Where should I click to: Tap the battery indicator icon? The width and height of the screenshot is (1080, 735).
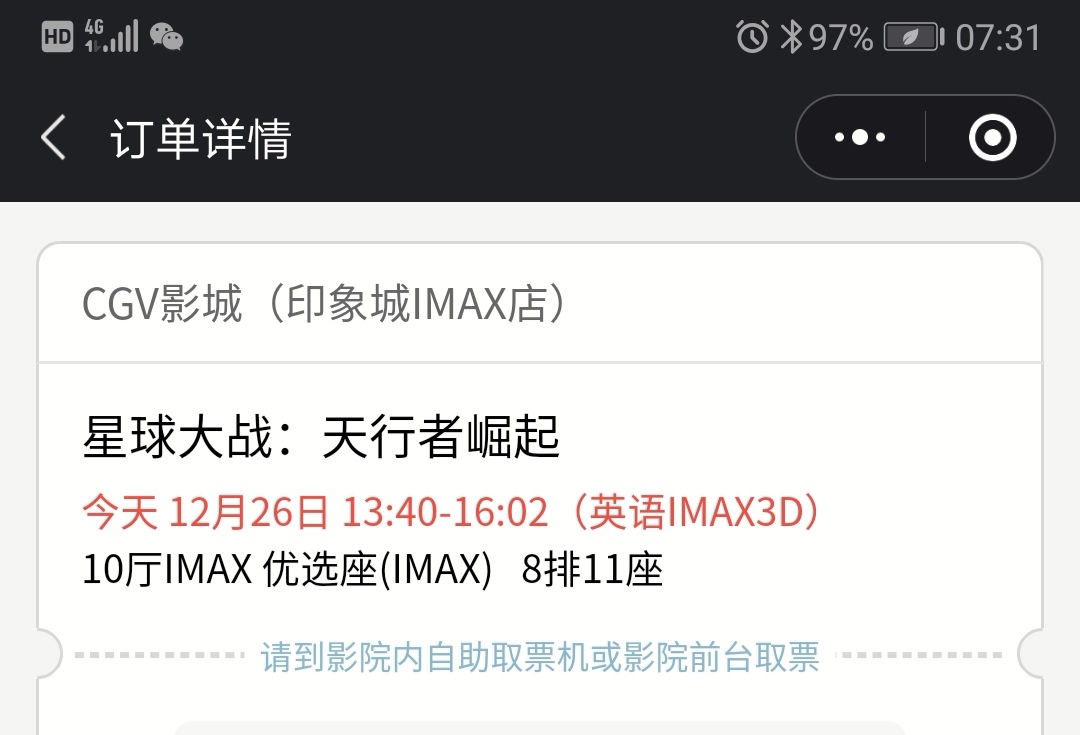[913, 37]
